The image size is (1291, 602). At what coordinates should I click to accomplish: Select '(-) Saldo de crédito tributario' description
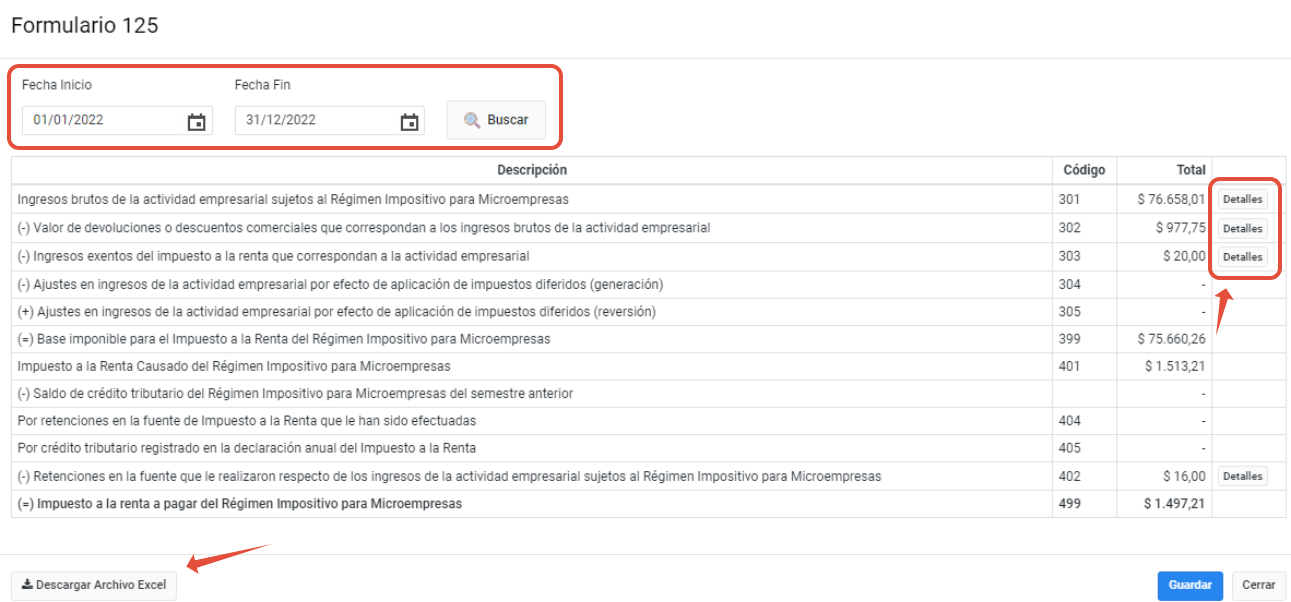295,393
